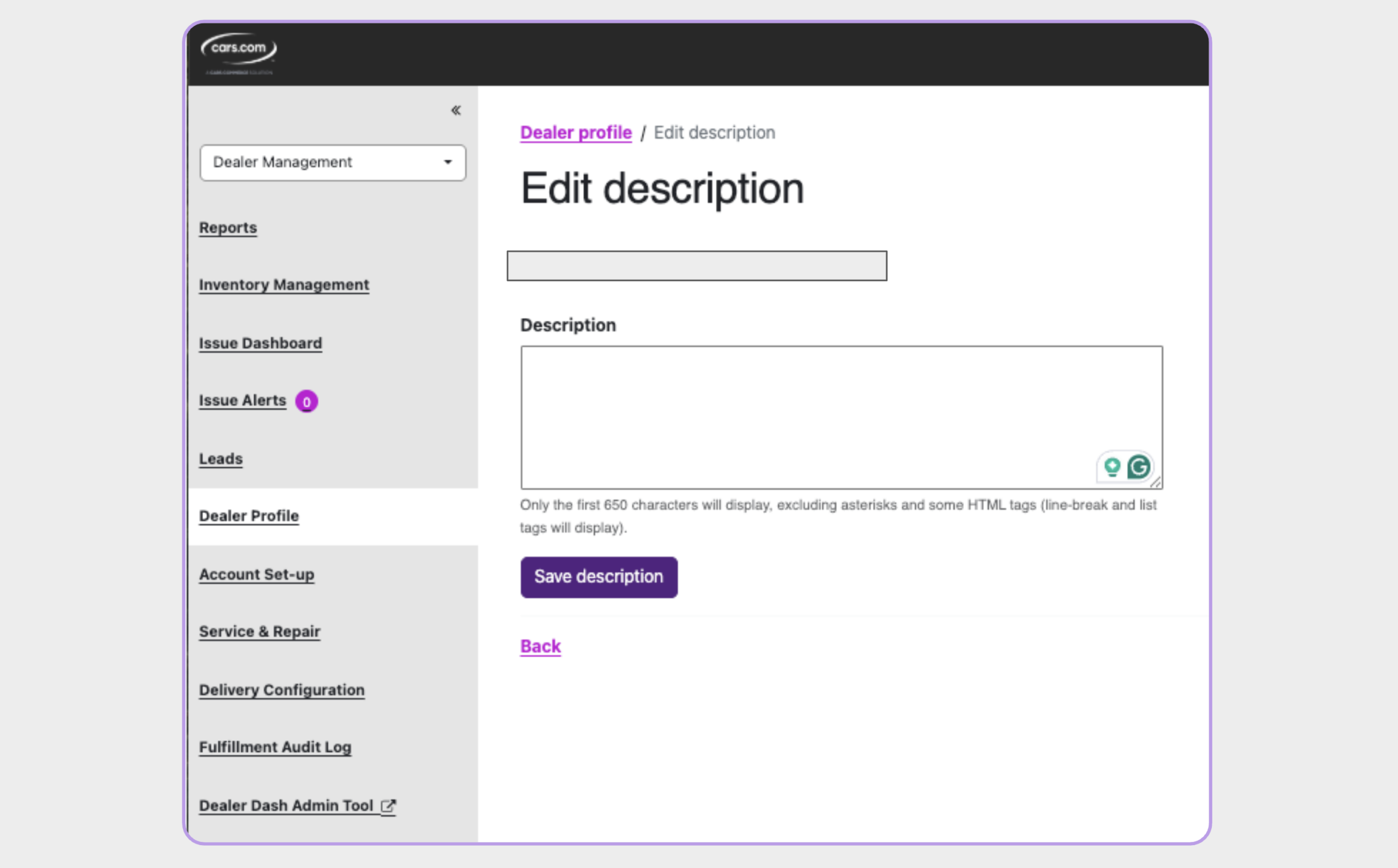Open the Dealer Dash Admin Tool link
The width and height of the screenshot is (1398, 868).
tap(286, 806)
